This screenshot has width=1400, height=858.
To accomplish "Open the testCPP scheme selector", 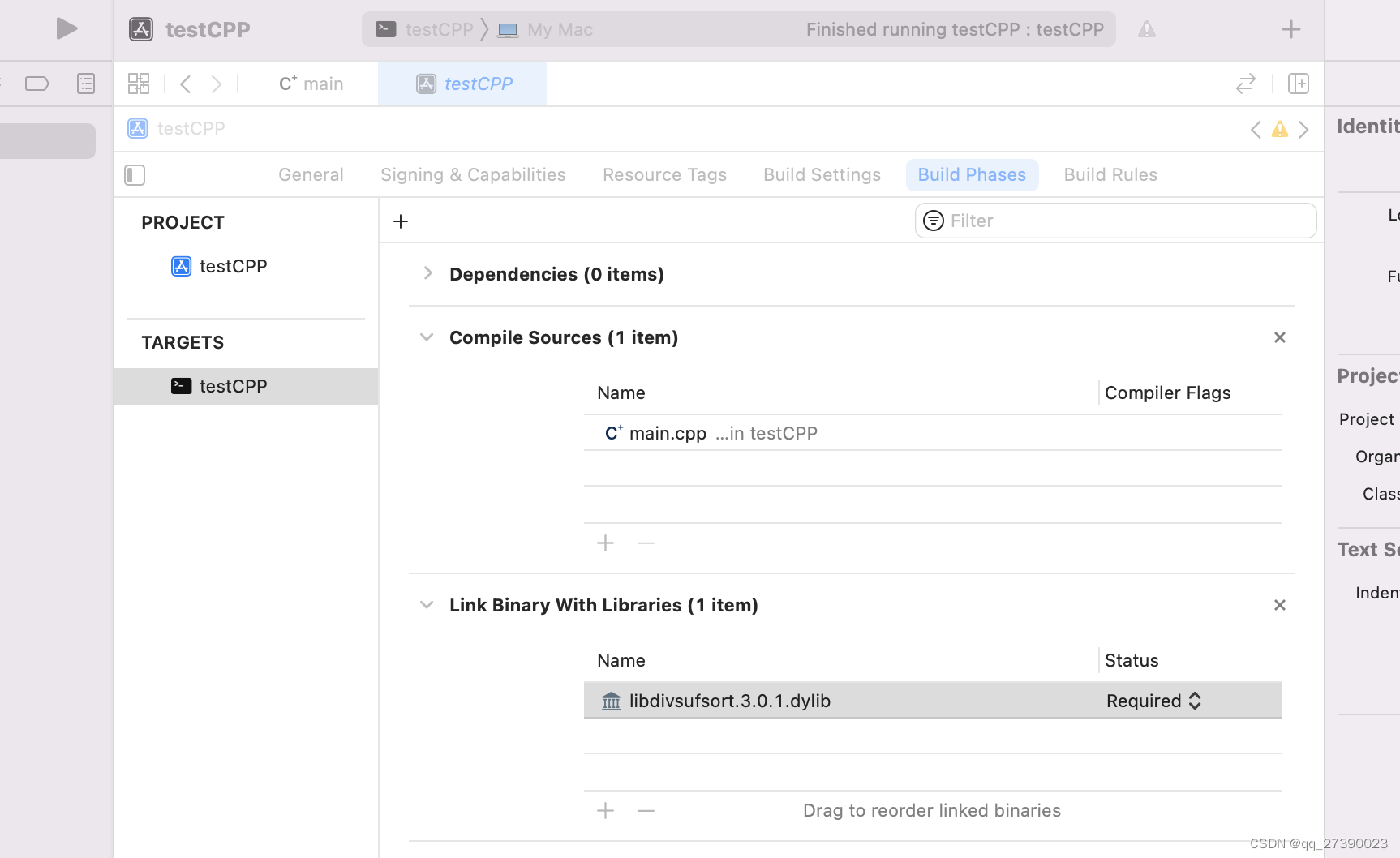I will tap(424, 29).
